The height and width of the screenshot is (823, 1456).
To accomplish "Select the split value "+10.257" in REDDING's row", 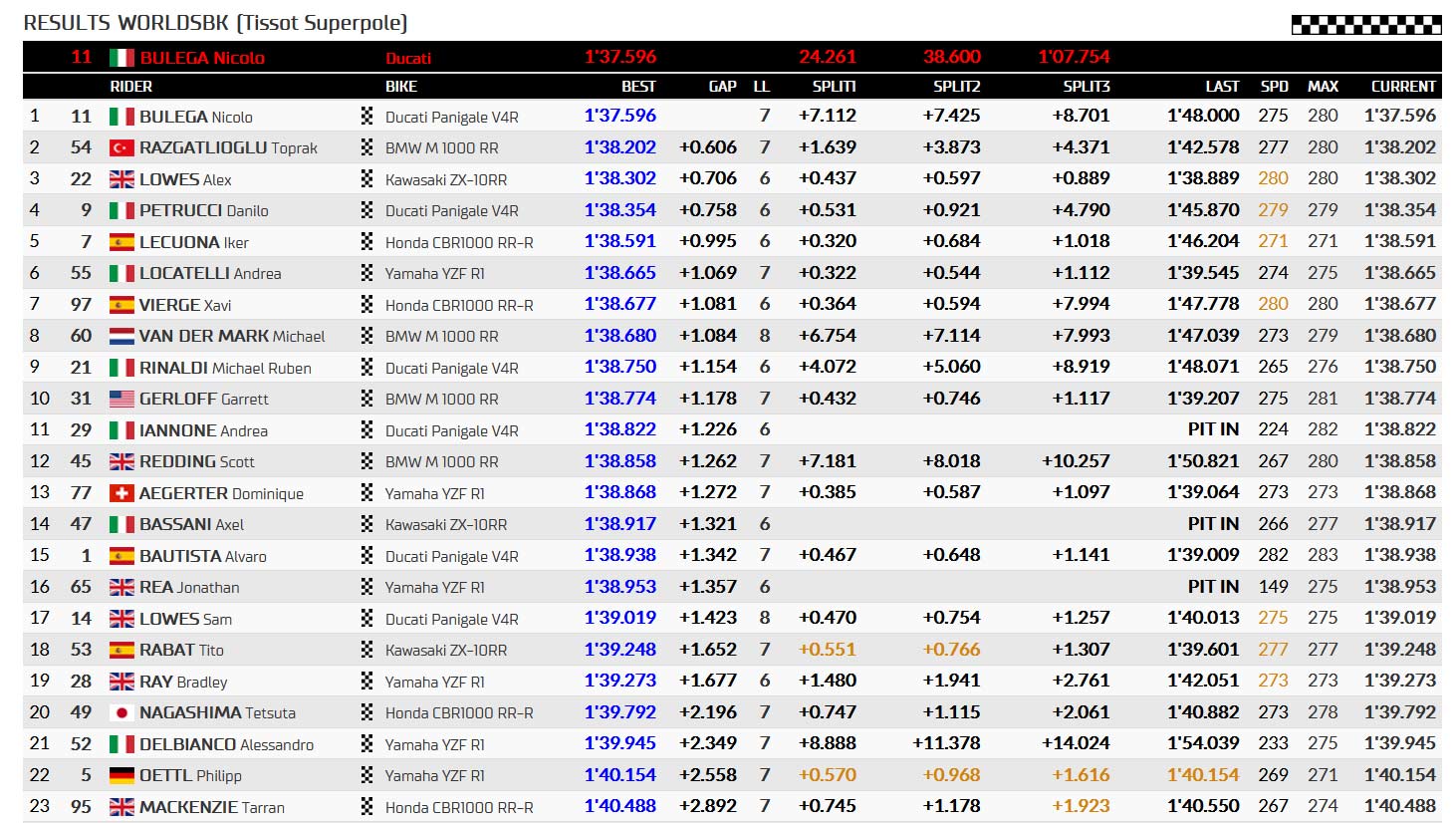I will (x=1076, y=461).
